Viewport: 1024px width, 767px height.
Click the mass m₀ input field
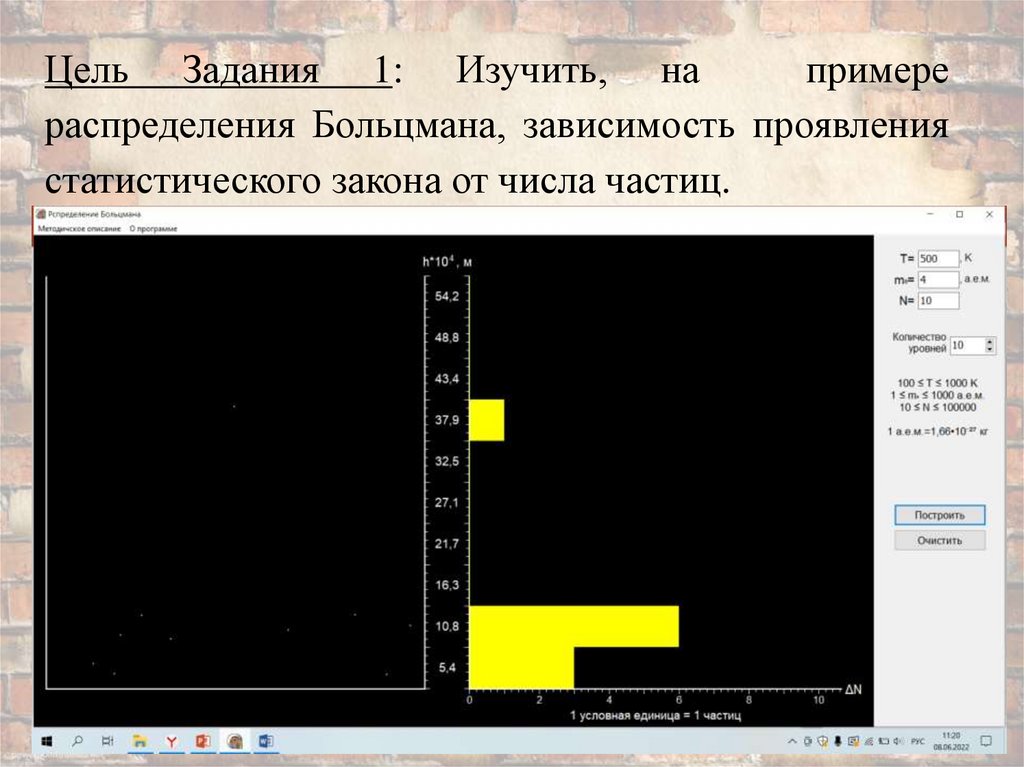(938, 280)
